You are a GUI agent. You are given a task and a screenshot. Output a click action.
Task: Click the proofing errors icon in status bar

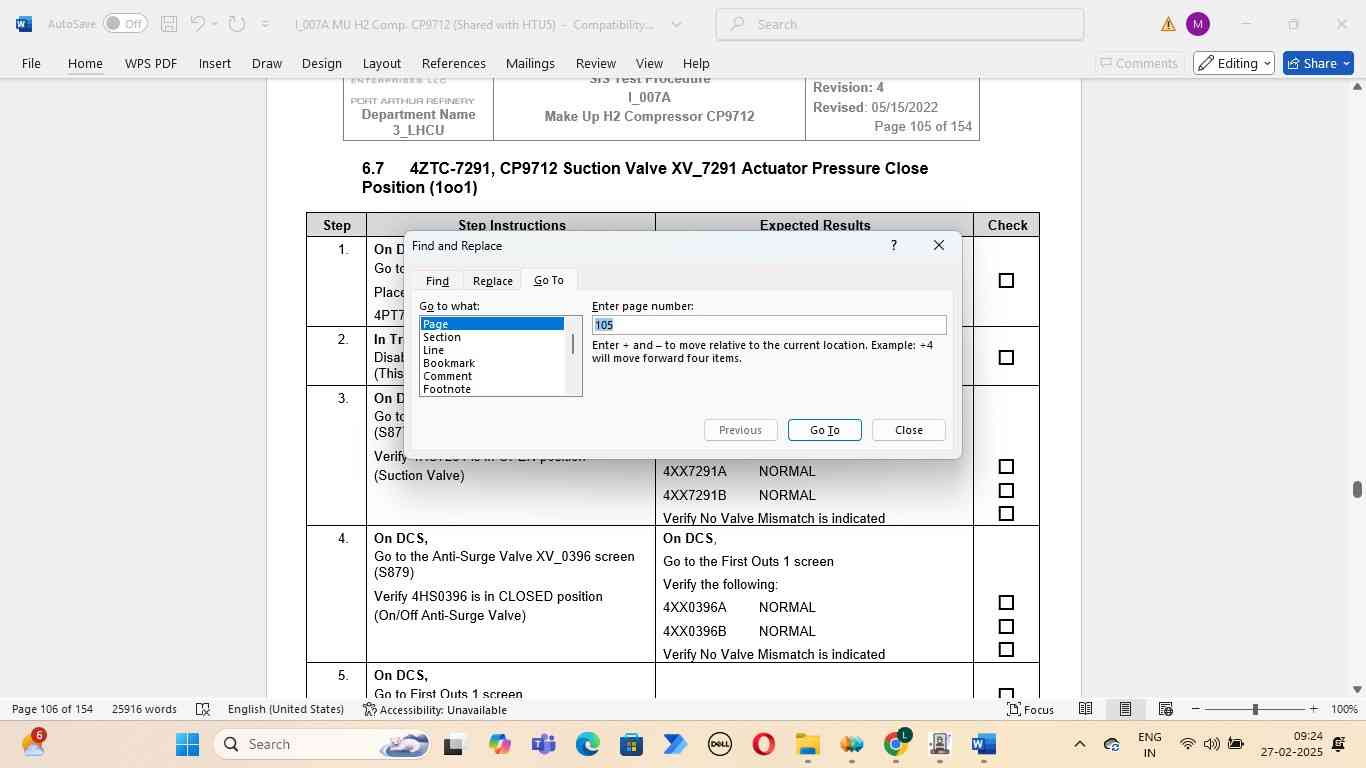[203, 709]
